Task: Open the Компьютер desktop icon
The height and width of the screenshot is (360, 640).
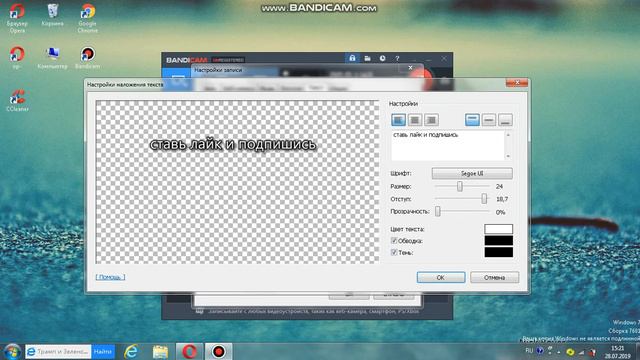Action: [52, 58]
